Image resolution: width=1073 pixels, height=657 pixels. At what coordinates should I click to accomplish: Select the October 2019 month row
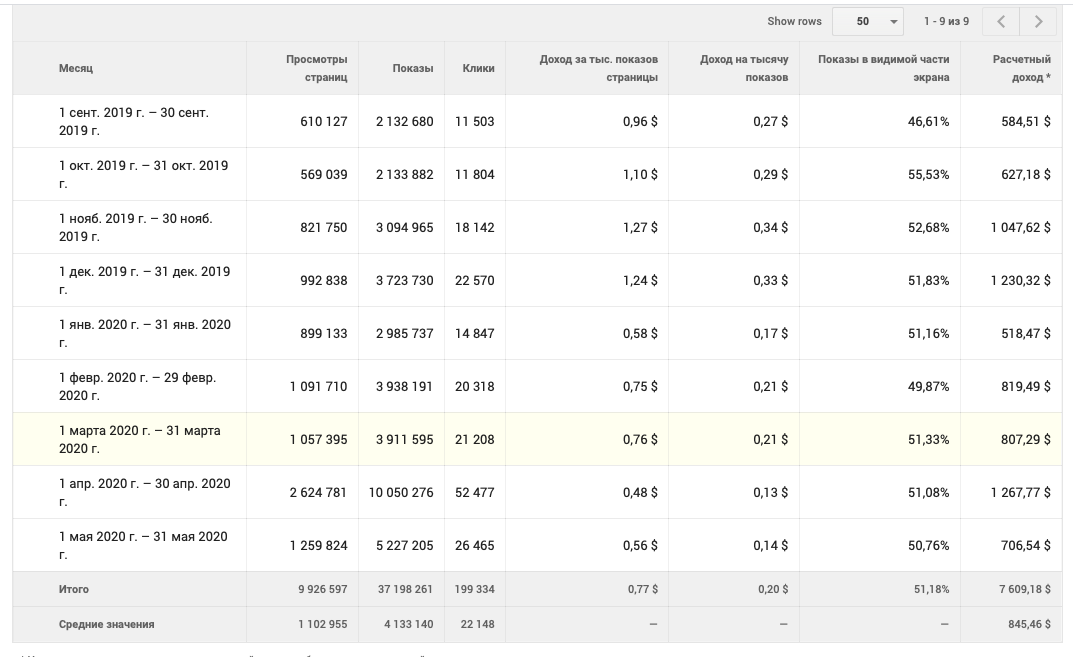143,175
